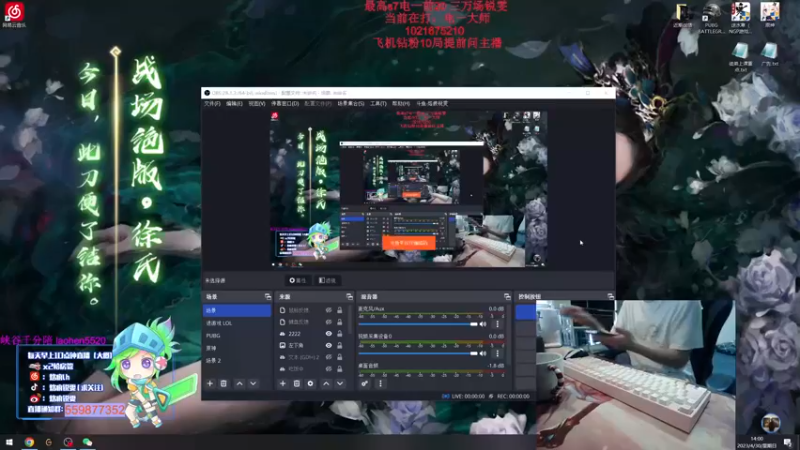Mute the 麦克风/Aux audio channel
Viewport: 800px width, 450px height.
[483, 324]
